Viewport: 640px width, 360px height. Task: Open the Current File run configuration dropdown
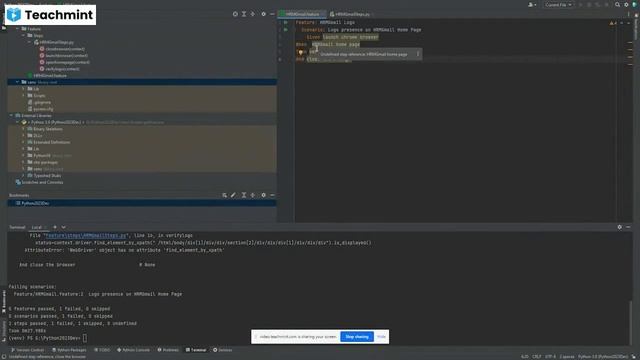pyautogui.click(x=558, y=4)
